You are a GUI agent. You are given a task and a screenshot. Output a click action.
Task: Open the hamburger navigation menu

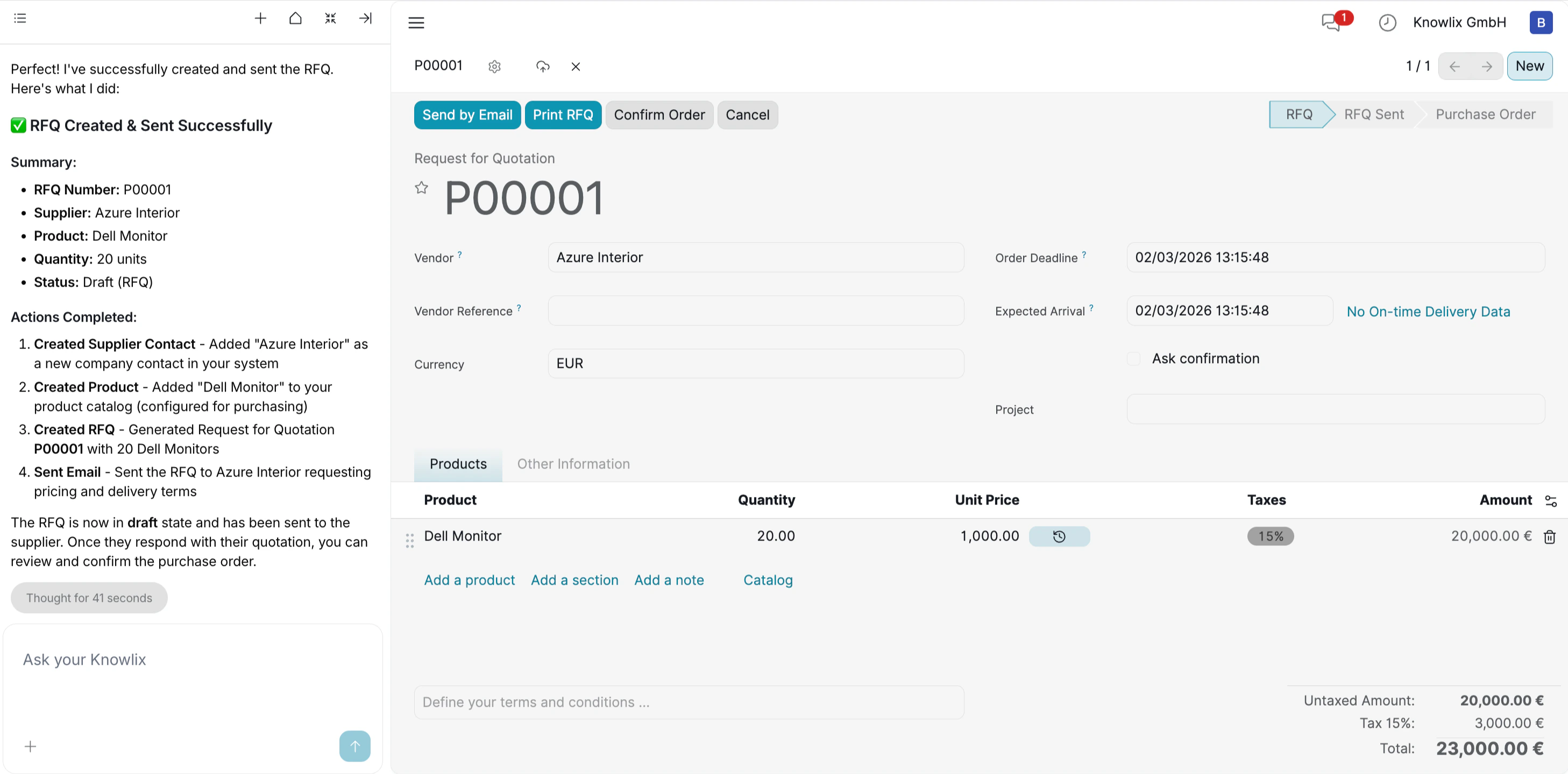click(416, 23)
